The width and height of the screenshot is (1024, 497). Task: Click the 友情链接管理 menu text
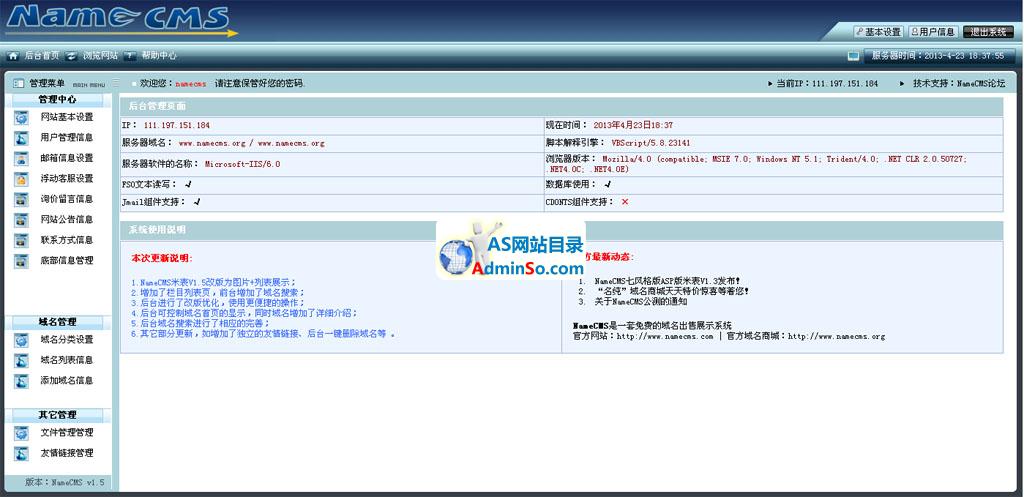click(x=67, y=453)
